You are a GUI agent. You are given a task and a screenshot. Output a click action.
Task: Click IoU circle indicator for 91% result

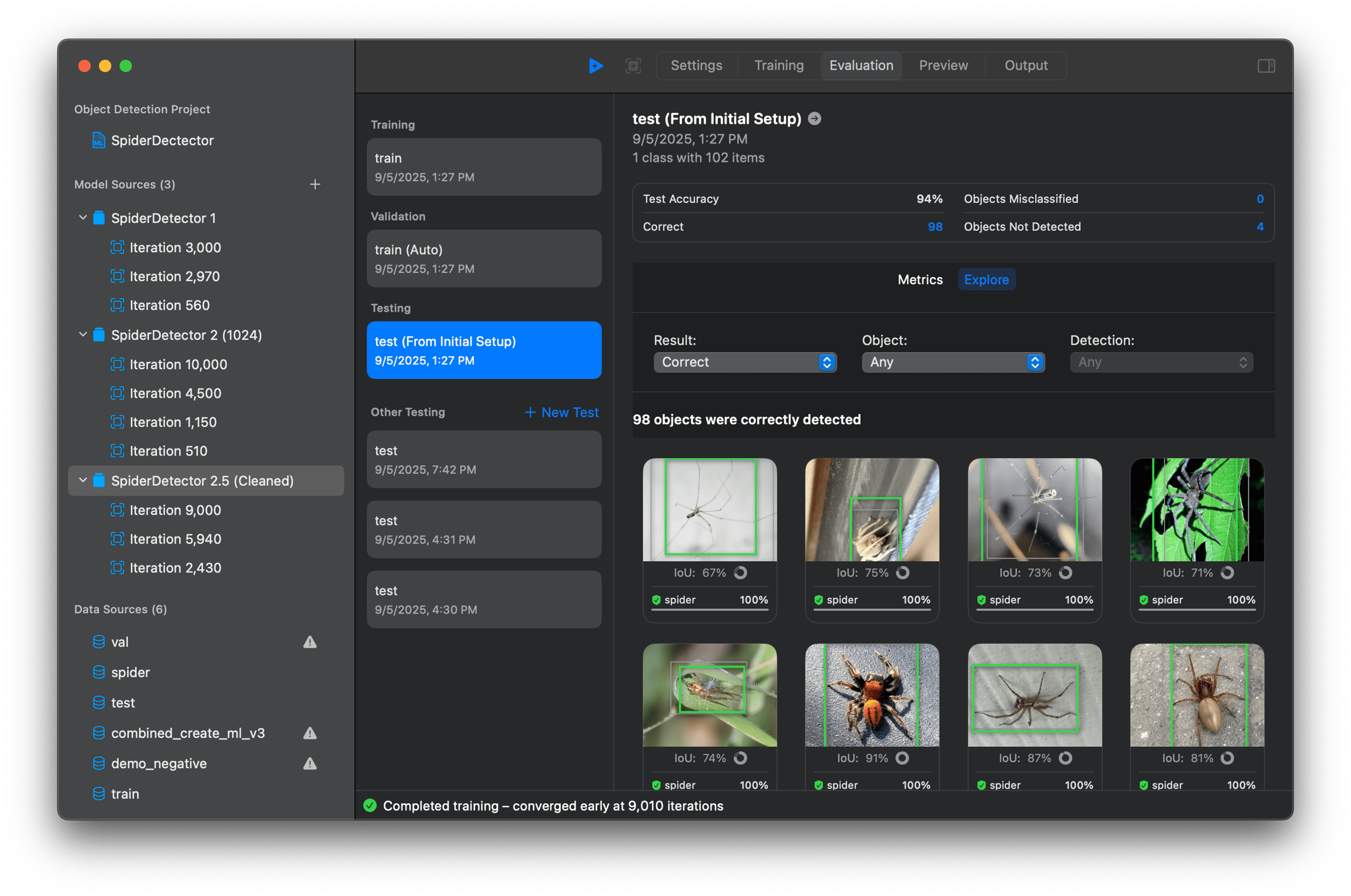902,758
